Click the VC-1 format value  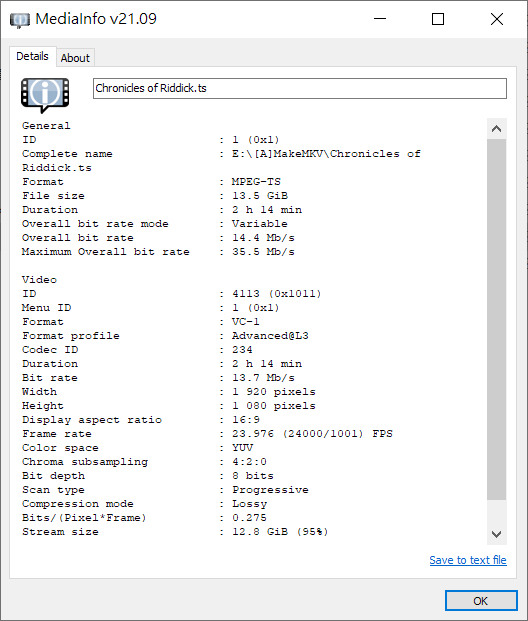point(246,322)
